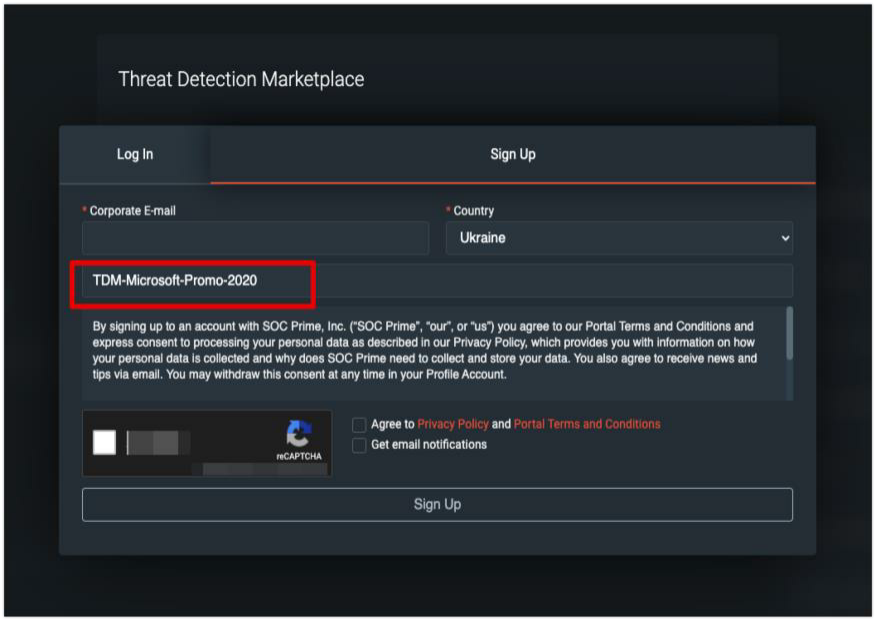This screenshot has height=621, width=876.
Task: Click the wide Sign Up button
Action: (437, 505)
